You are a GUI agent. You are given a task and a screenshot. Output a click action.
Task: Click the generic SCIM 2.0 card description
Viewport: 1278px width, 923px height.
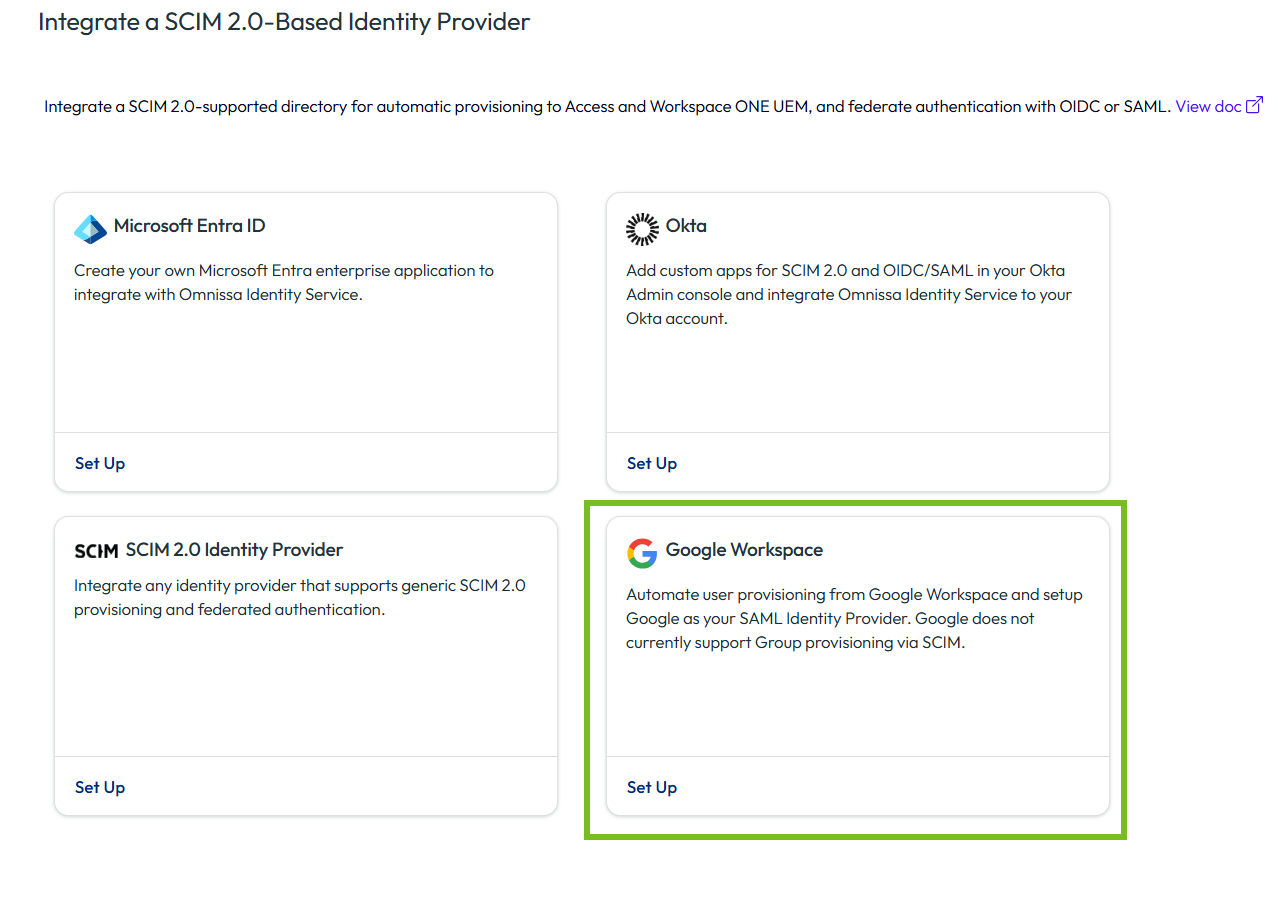click(300, 597)
